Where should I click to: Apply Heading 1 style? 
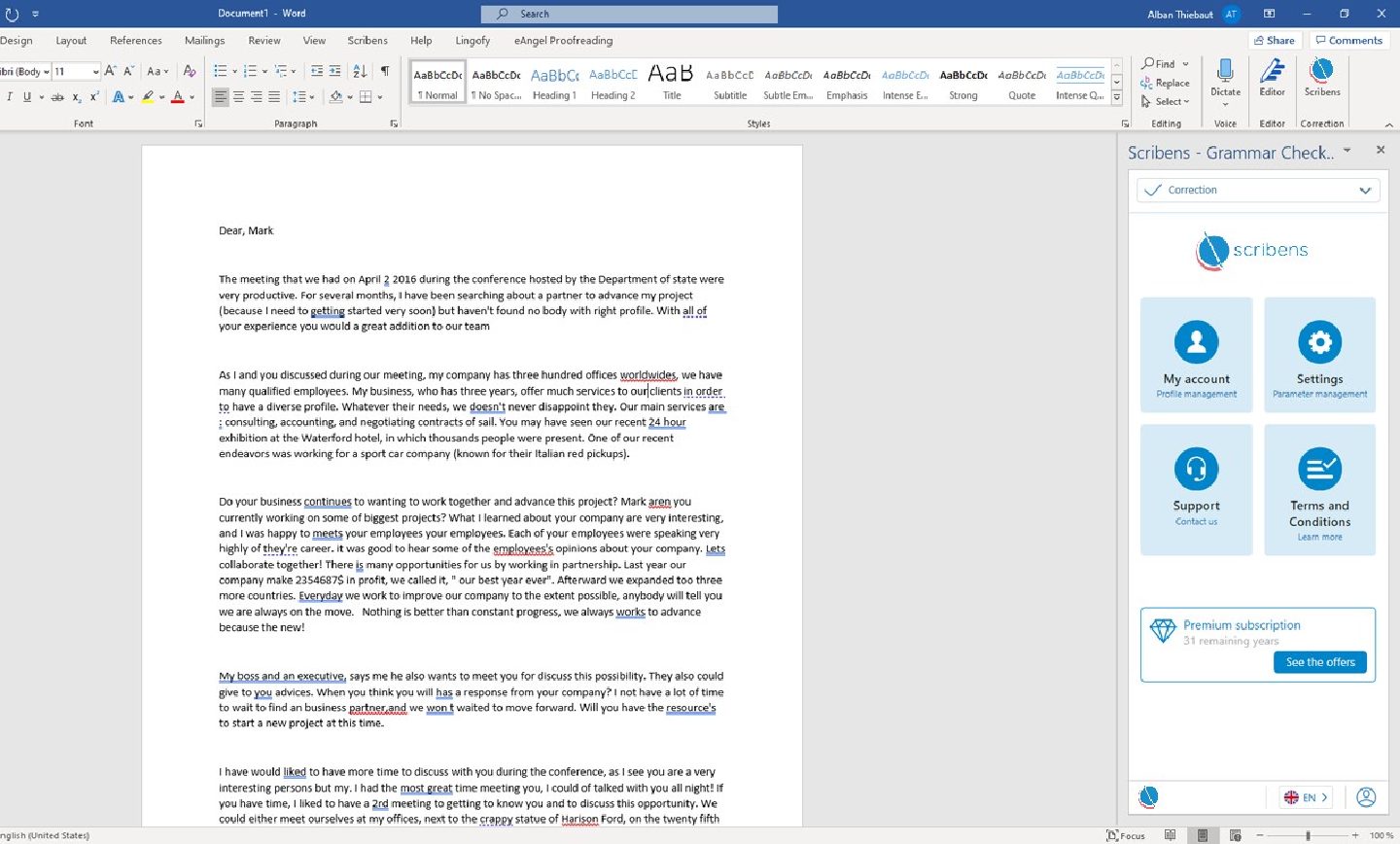[x=555, y=82]
